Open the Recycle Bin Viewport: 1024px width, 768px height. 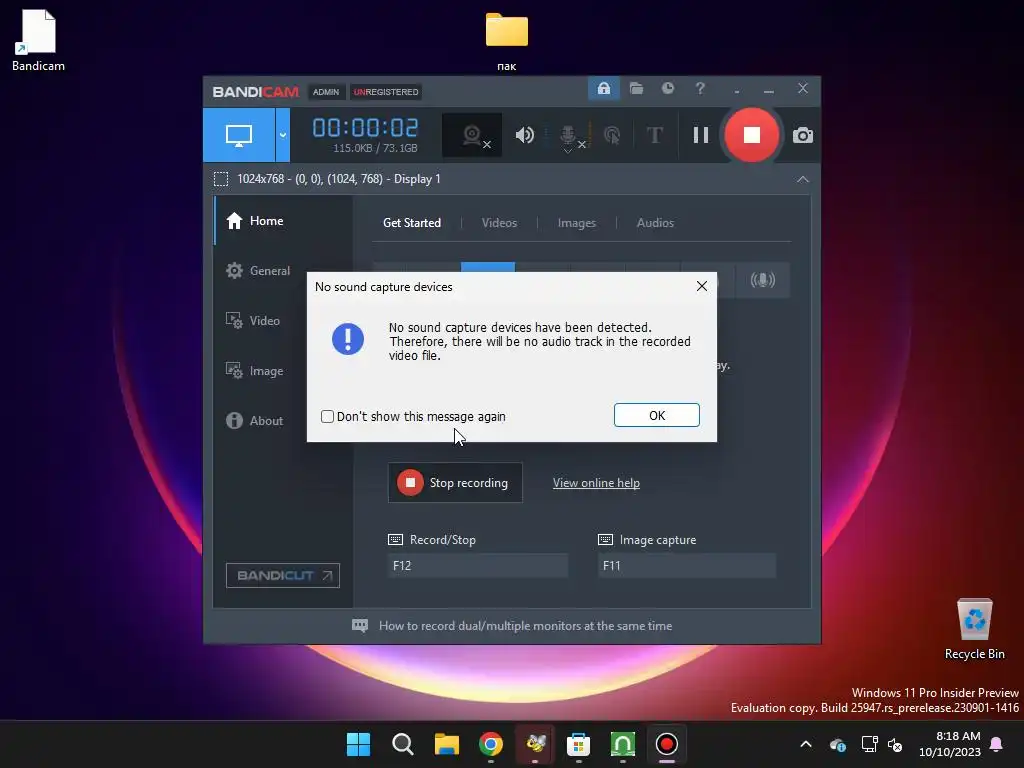(974, 629)
